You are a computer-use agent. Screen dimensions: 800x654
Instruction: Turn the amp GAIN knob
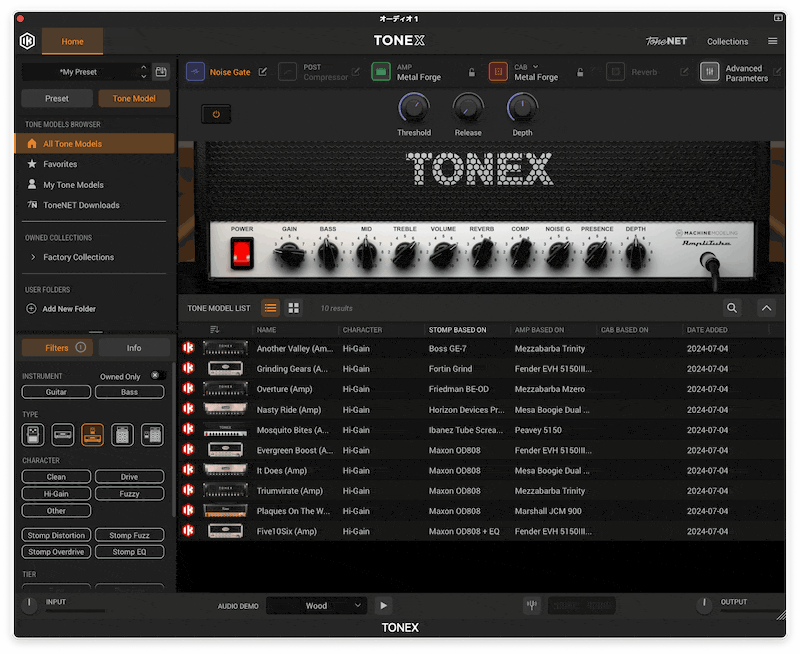pos(290,254)
